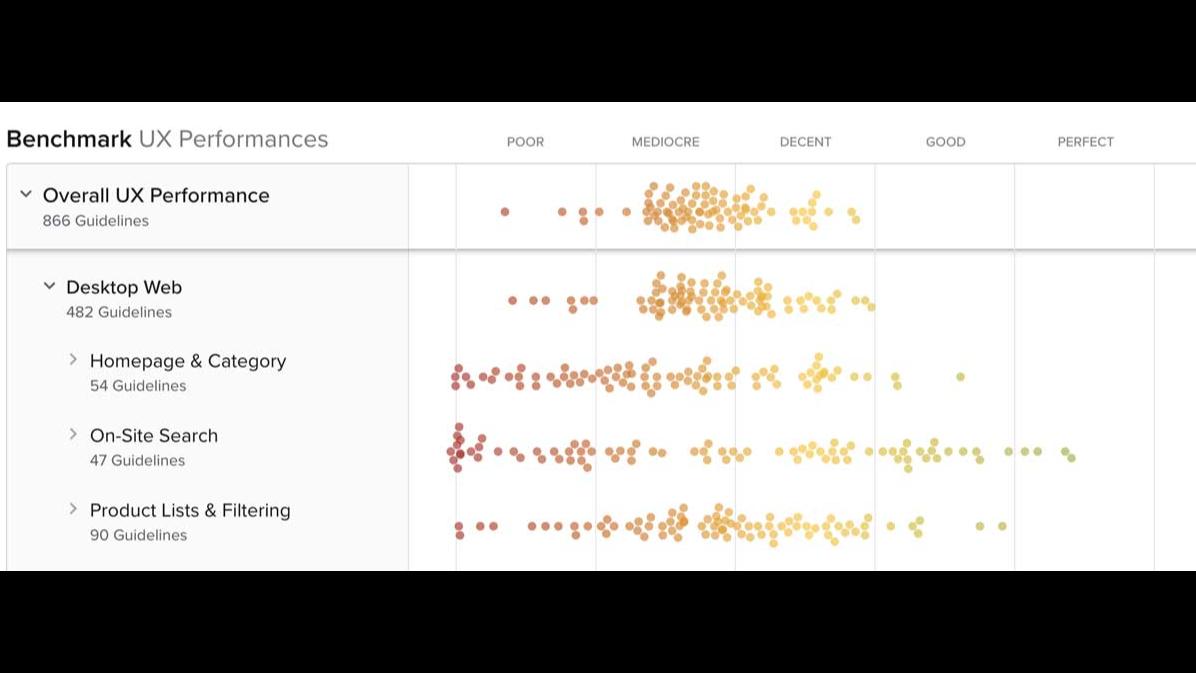Click rightmost dot in Product Lists & Filtering row

coord(1002,526)
